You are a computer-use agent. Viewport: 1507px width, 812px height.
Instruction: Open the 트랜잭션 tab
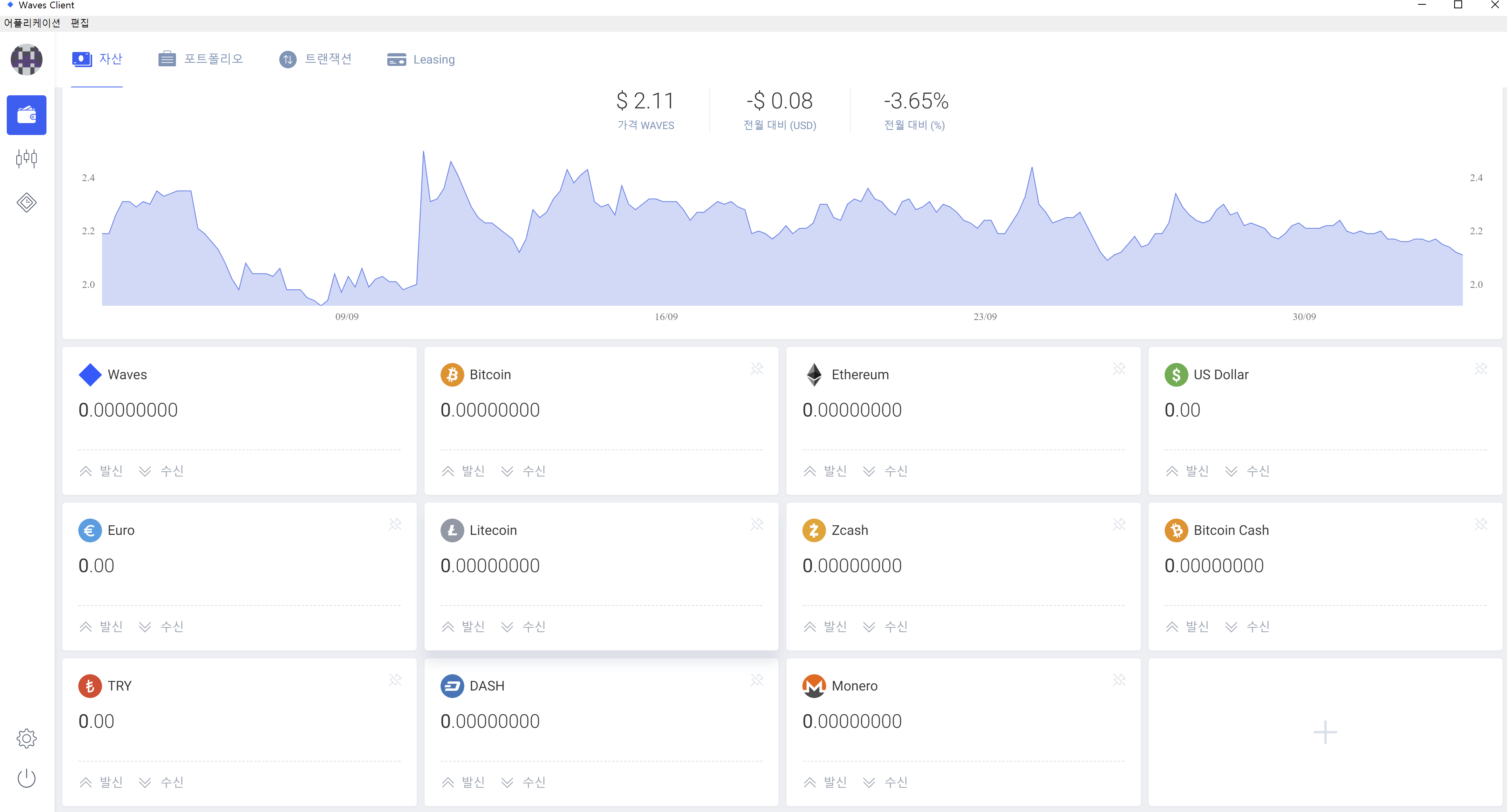click(x=315, y=59)
